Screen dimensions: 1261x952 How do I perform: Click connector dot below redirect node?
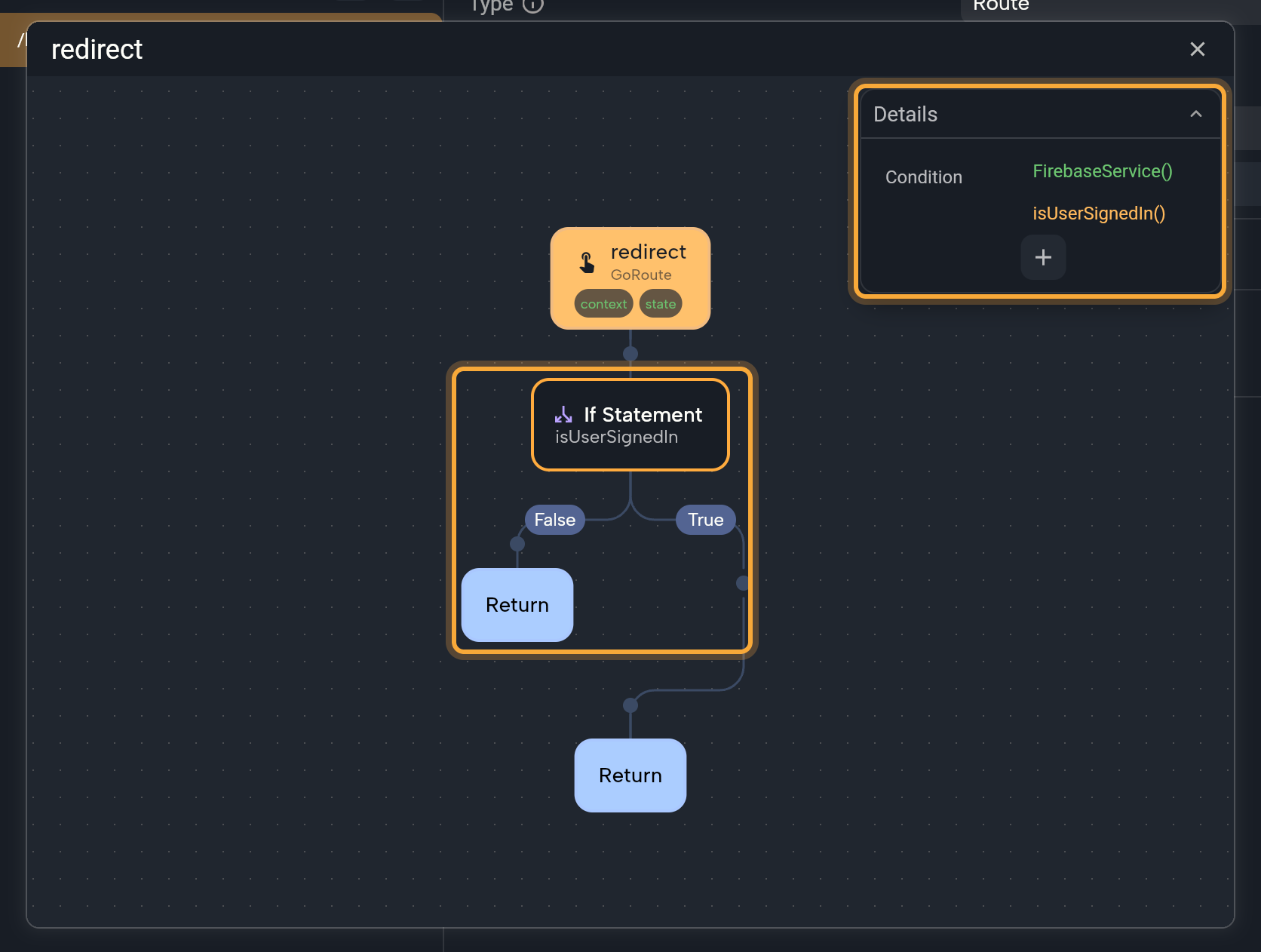point(630,353)
